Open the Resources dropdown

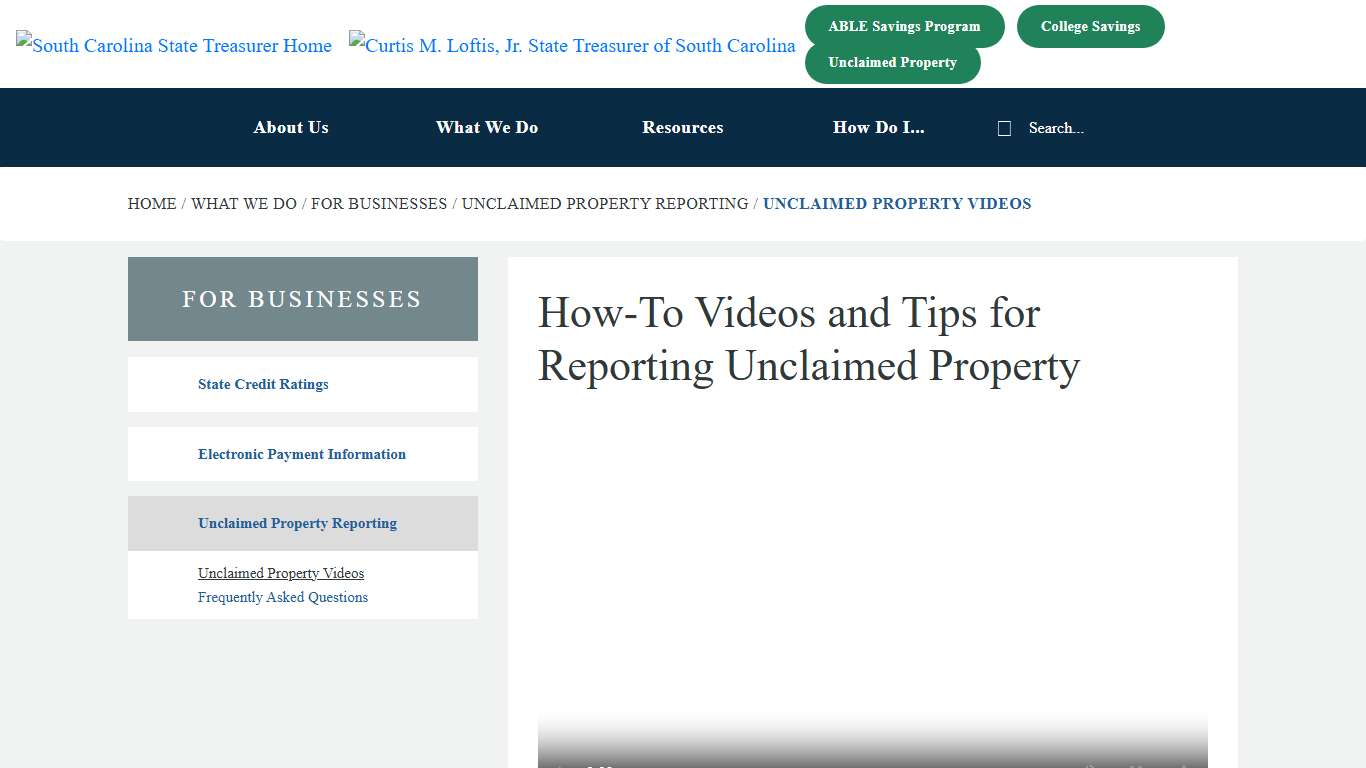point(682,127)
